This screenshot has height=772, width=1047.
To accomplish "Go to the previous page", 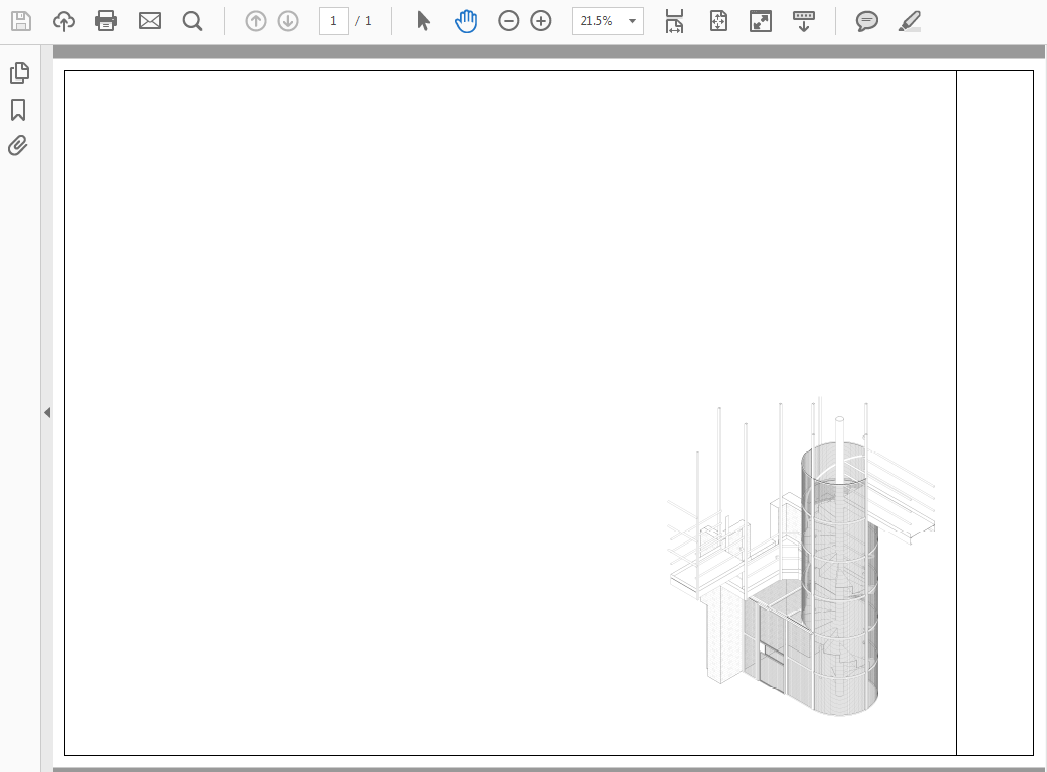I will point(256,21).
